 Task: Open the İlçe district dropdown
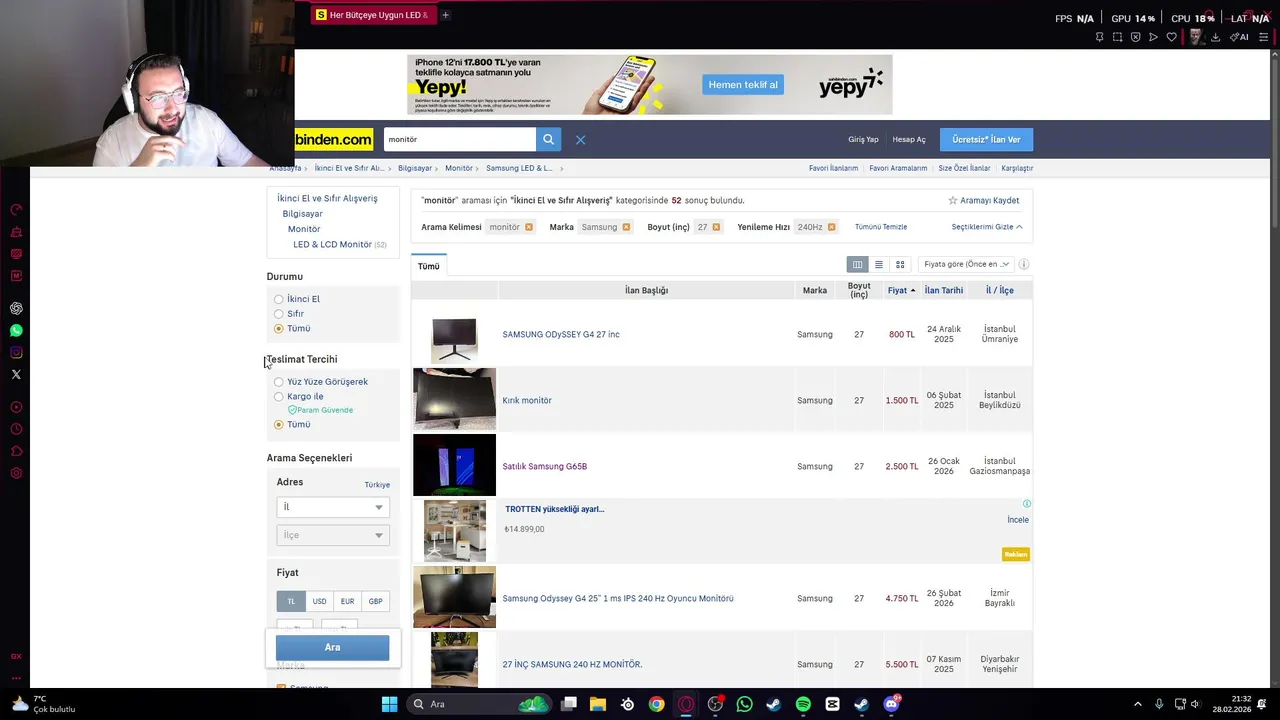pyautogui.click(x=332, y=535)
